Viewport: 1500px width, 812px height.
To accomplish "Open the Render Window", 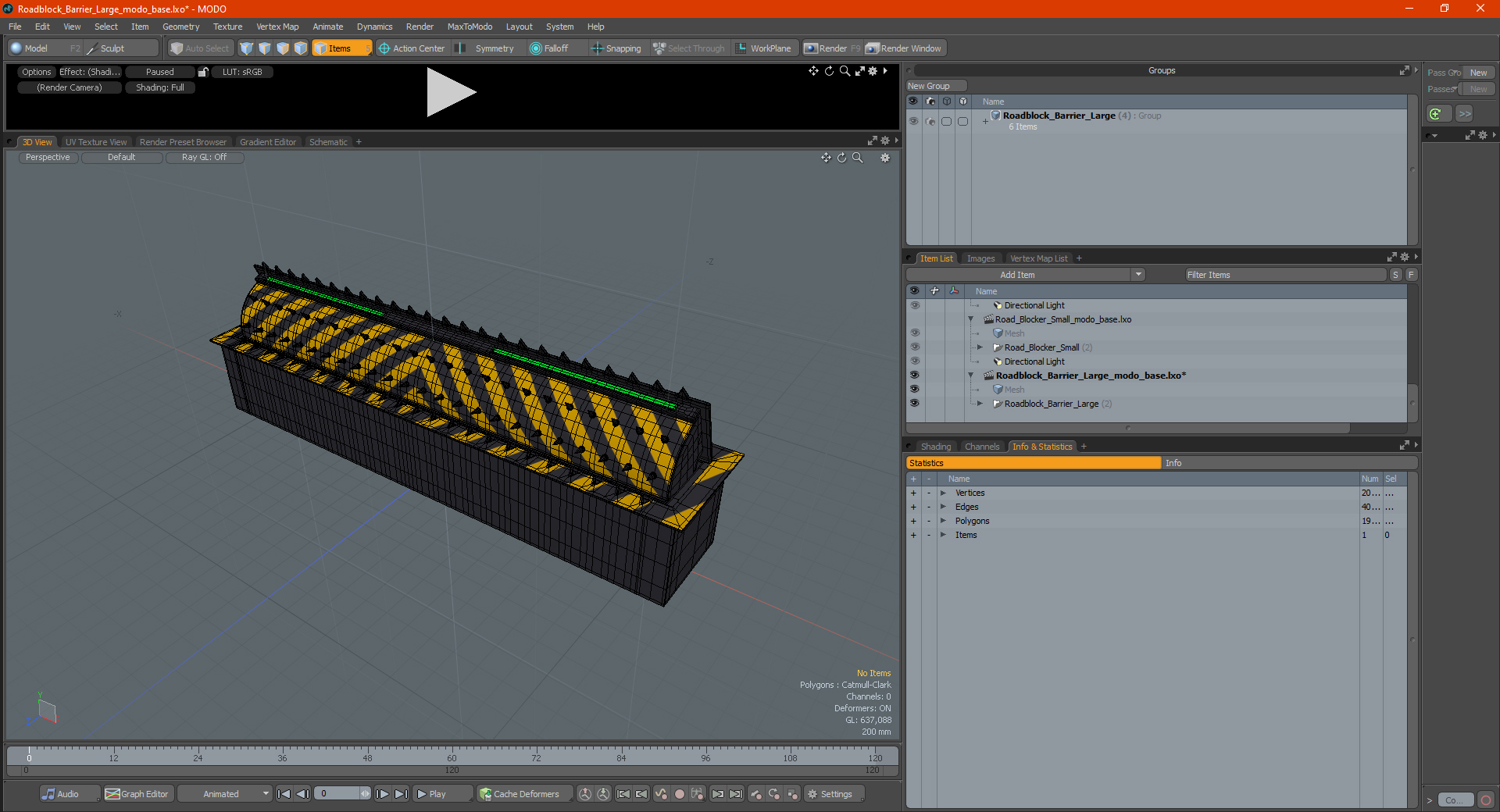I will tap(905, 48).
